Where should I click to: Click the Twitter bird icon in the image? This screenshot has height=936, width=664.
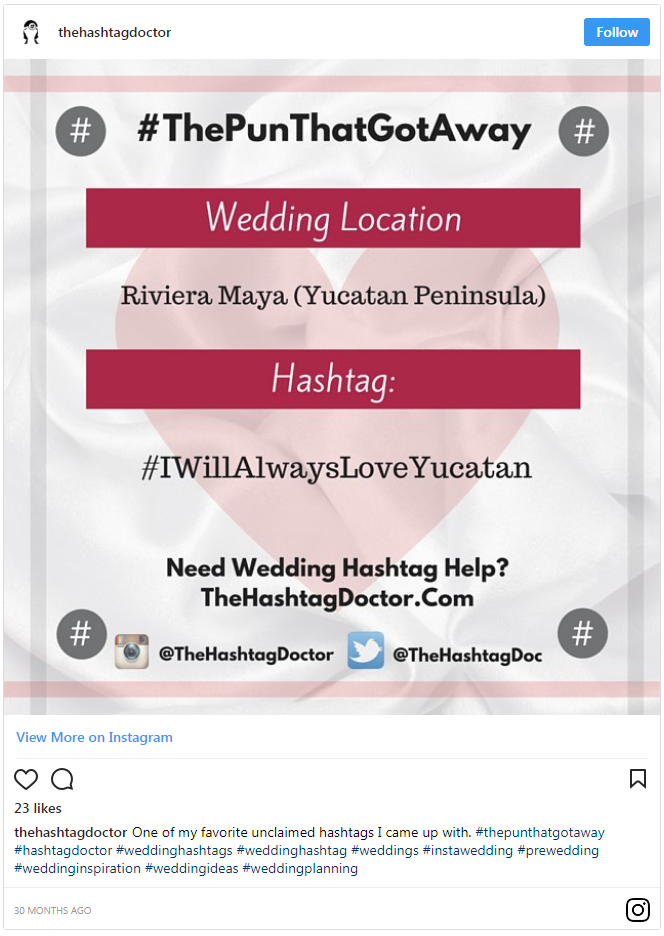[x=365, y=651]
